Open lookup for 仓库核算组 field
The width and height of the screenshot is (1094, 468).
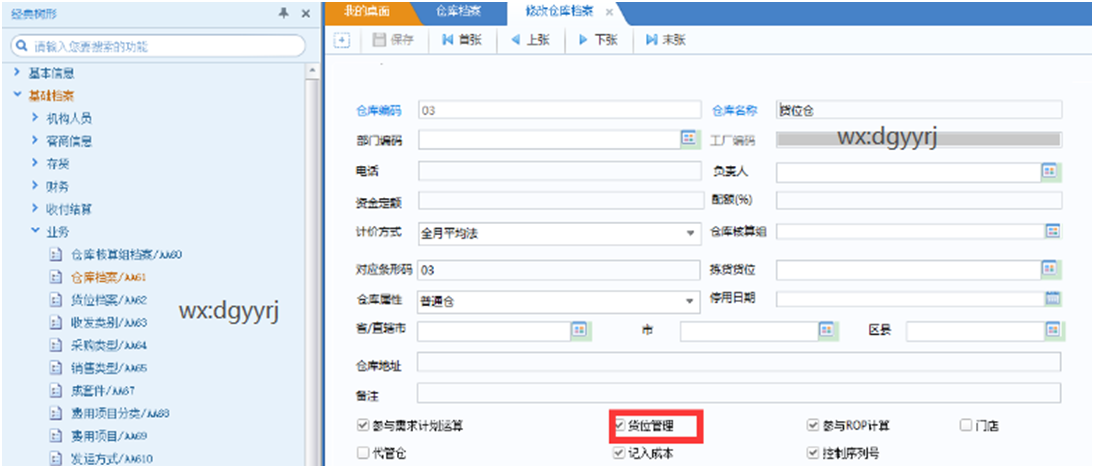pyautogui.click(x=1052, y=231)
